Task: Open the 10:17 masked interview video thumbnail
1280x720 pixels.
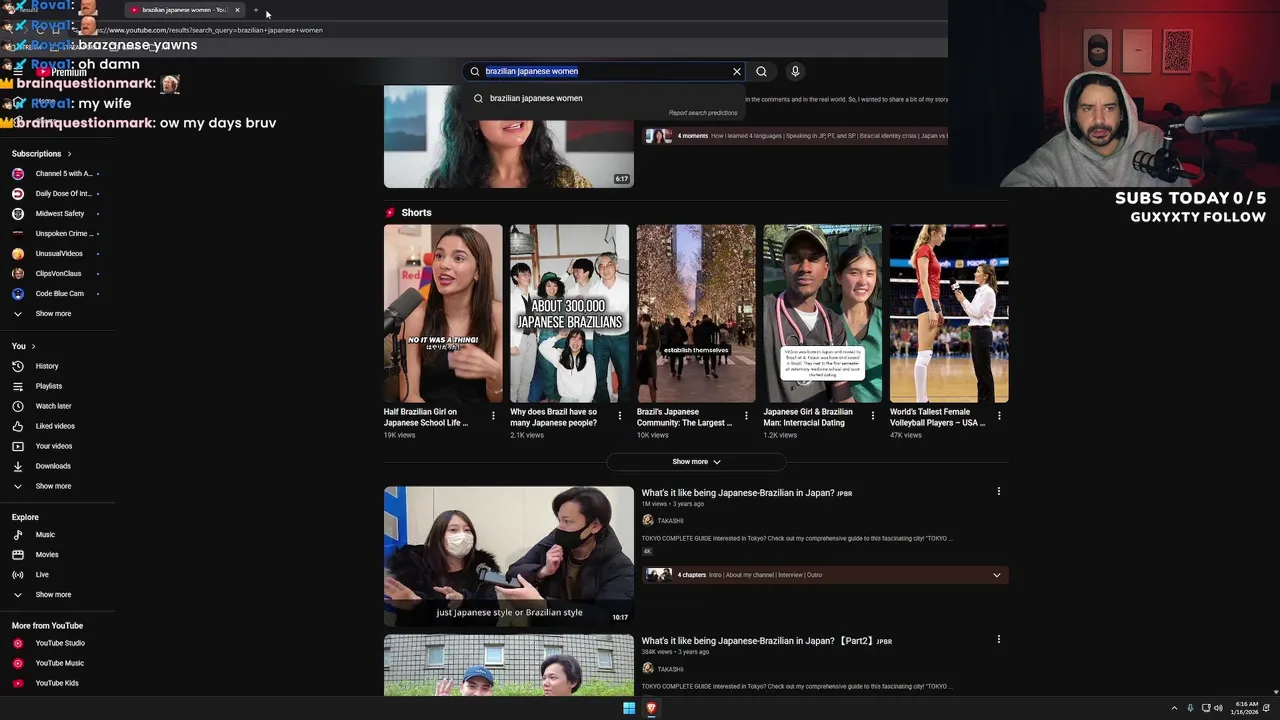Action: point(509,556)
